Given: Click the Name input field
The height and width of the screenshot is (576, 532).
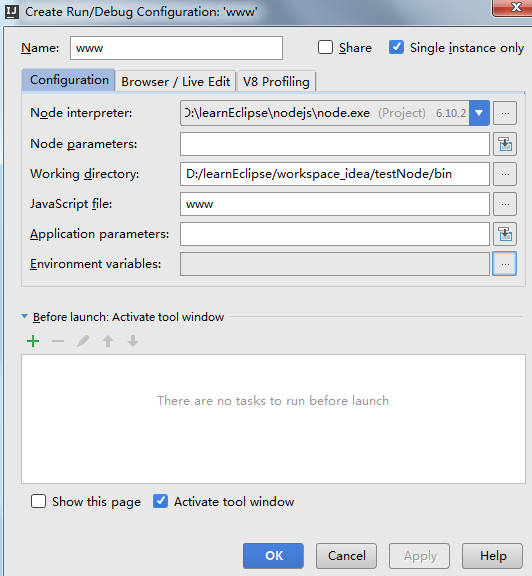Looking at the screenshot, I should [176, 48].
